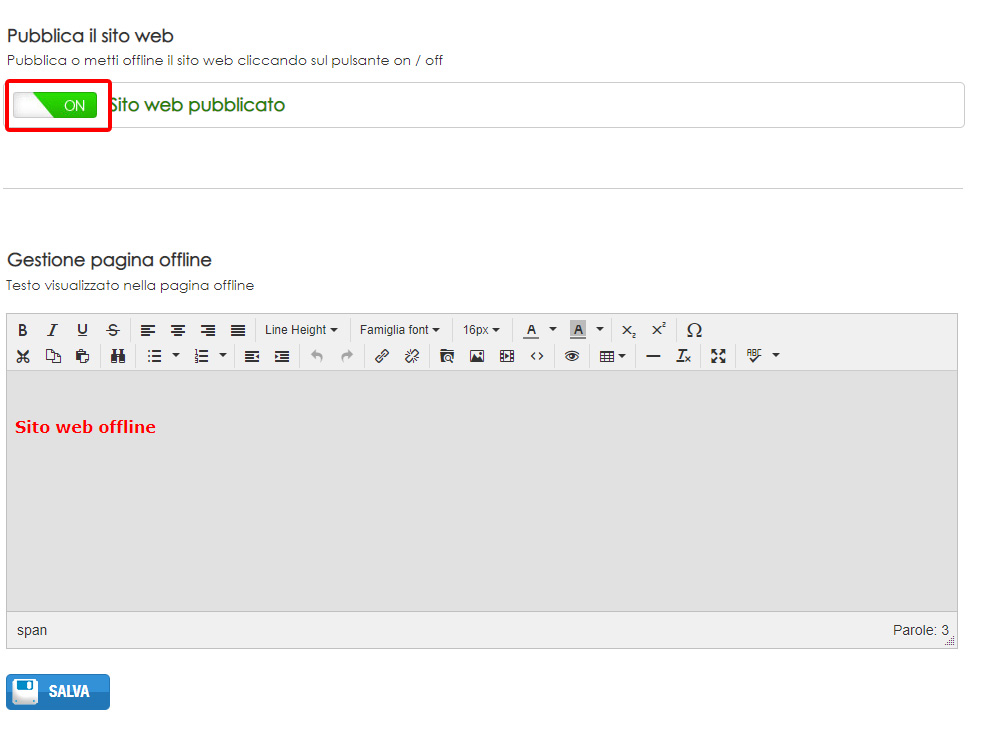The width and height of the screenshot is (990, 737).
Task: Expand numbered list style arrow
Action: [x=223, y=356]
